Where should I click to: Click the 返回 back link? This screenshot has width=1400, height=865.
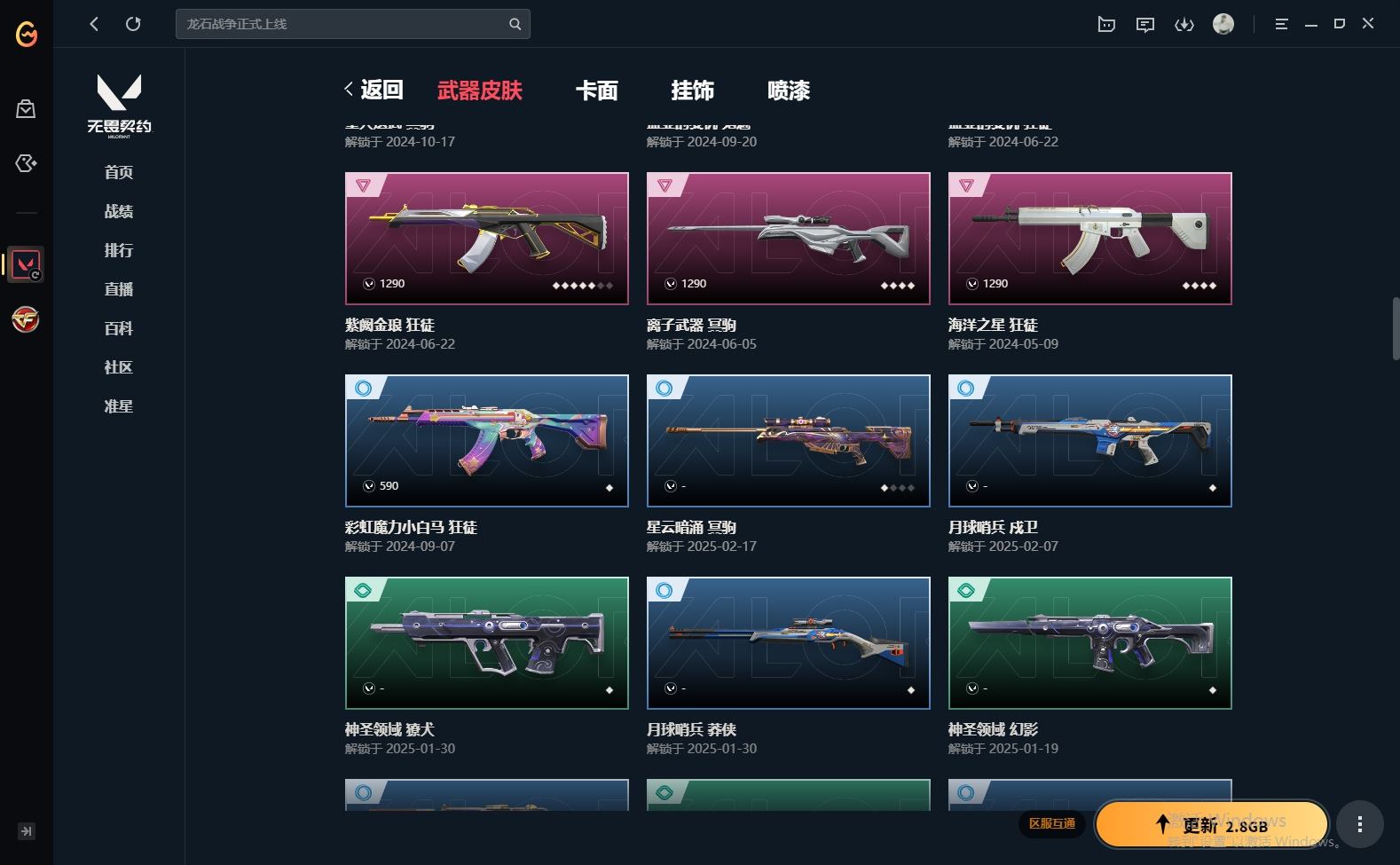point(374,90)
